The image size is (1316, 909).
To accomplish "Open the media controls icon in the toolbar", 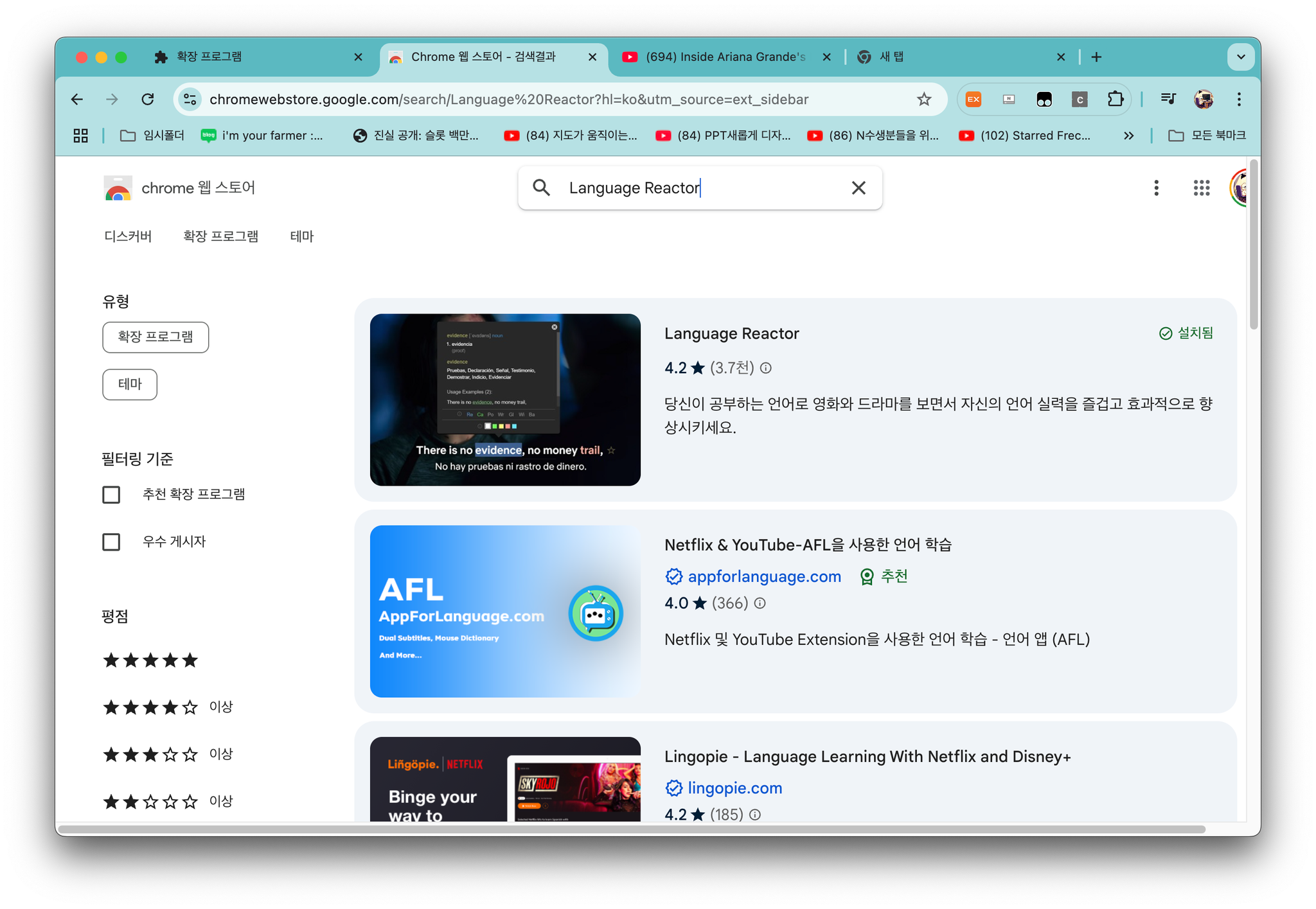I will [1168, 99].
